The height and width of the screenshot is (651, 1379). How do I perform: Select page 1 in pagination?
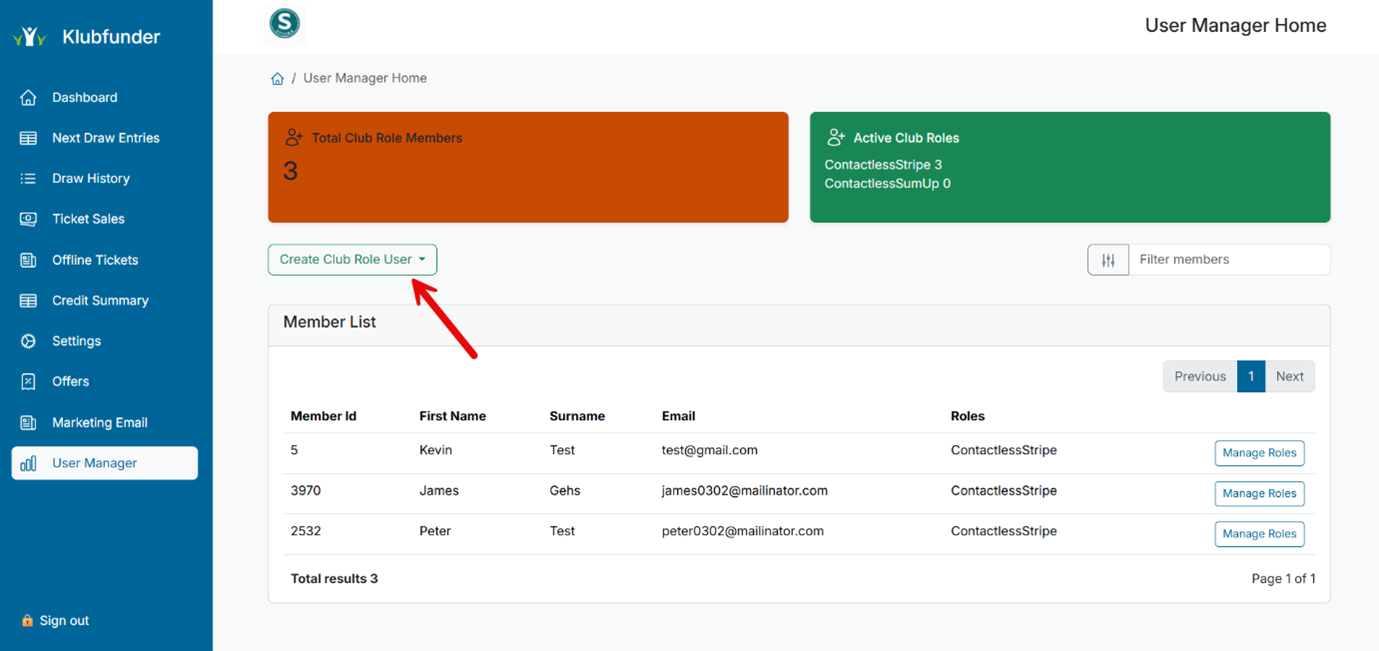pyautogui.click(x=1251, y=377)
